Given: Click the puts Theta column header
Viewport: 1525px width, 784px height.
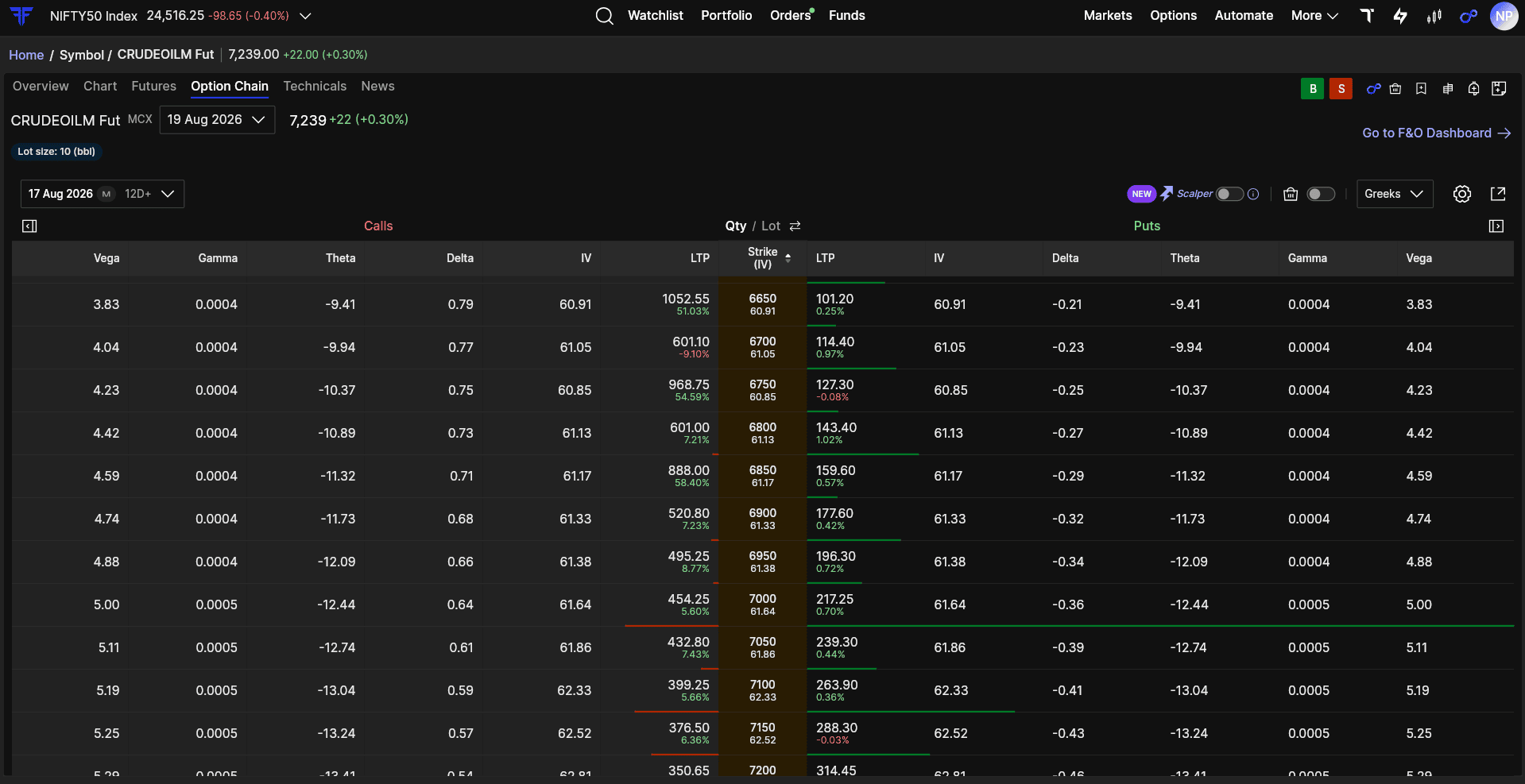Looking at the screenshot, I should tap(1185, 258).
